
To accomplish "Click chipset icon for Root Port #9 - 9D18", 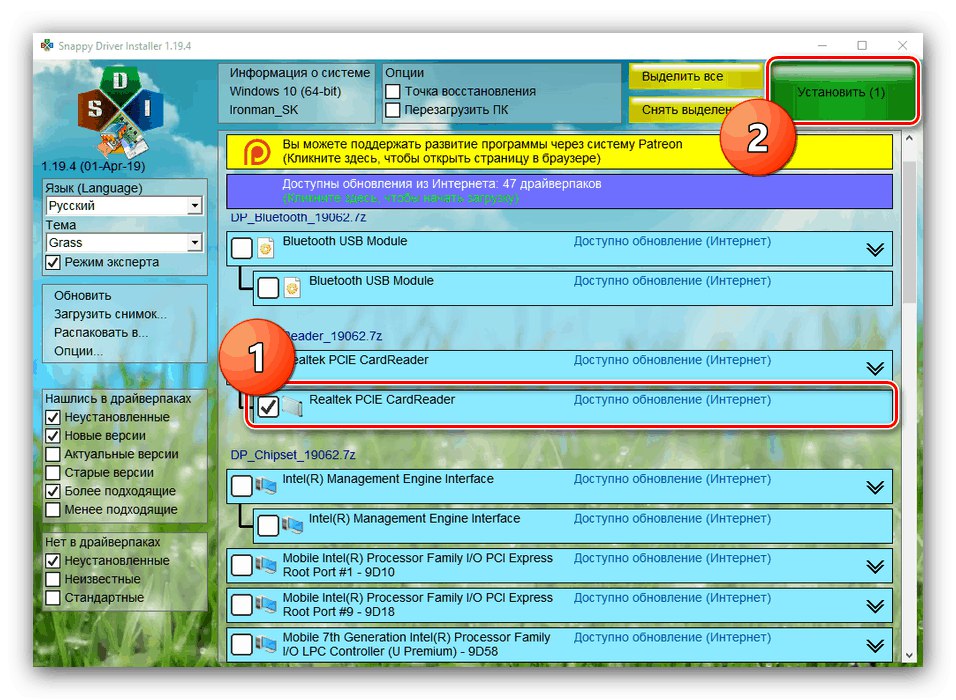I will 265,605.
